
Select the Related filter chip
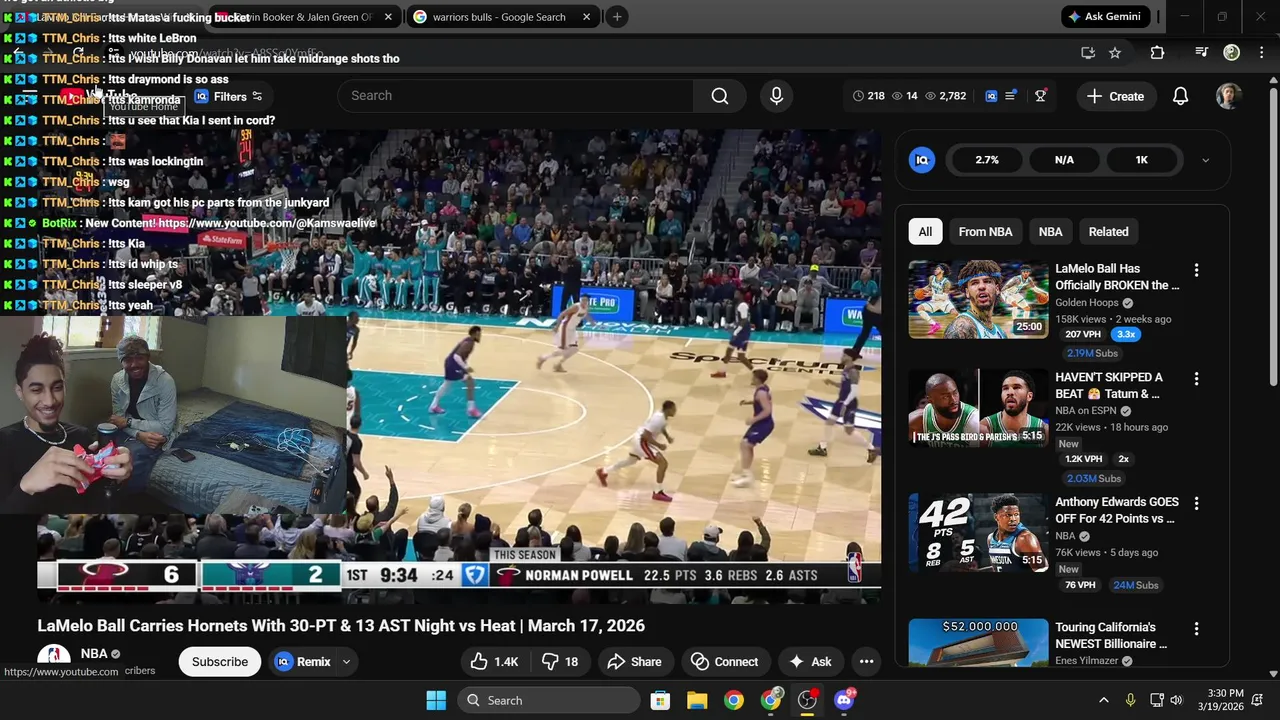click(x=1108, y=232)
